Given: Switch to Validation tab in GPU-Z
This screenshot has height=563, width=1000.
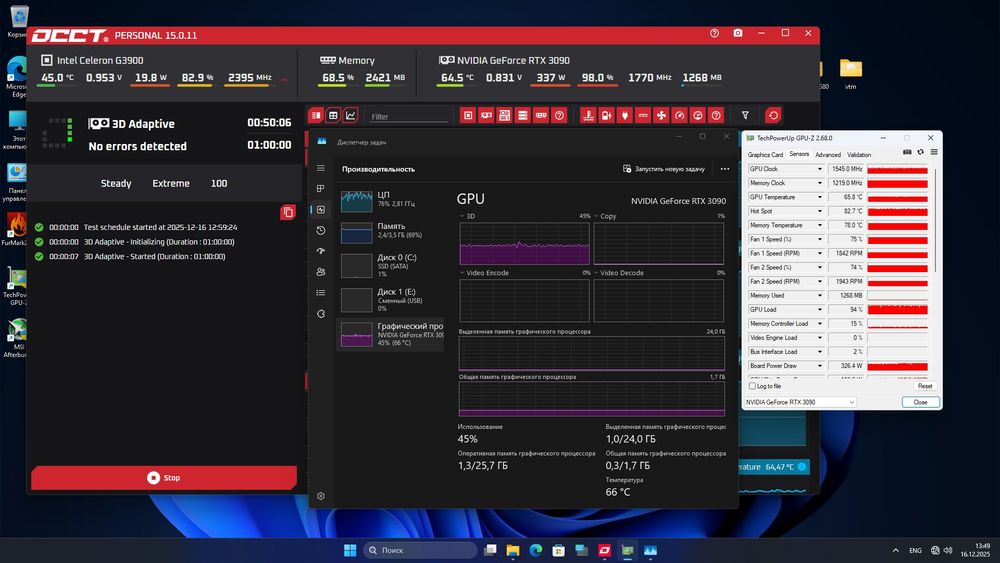Looking at the screenshot, I should coord(859,155).
